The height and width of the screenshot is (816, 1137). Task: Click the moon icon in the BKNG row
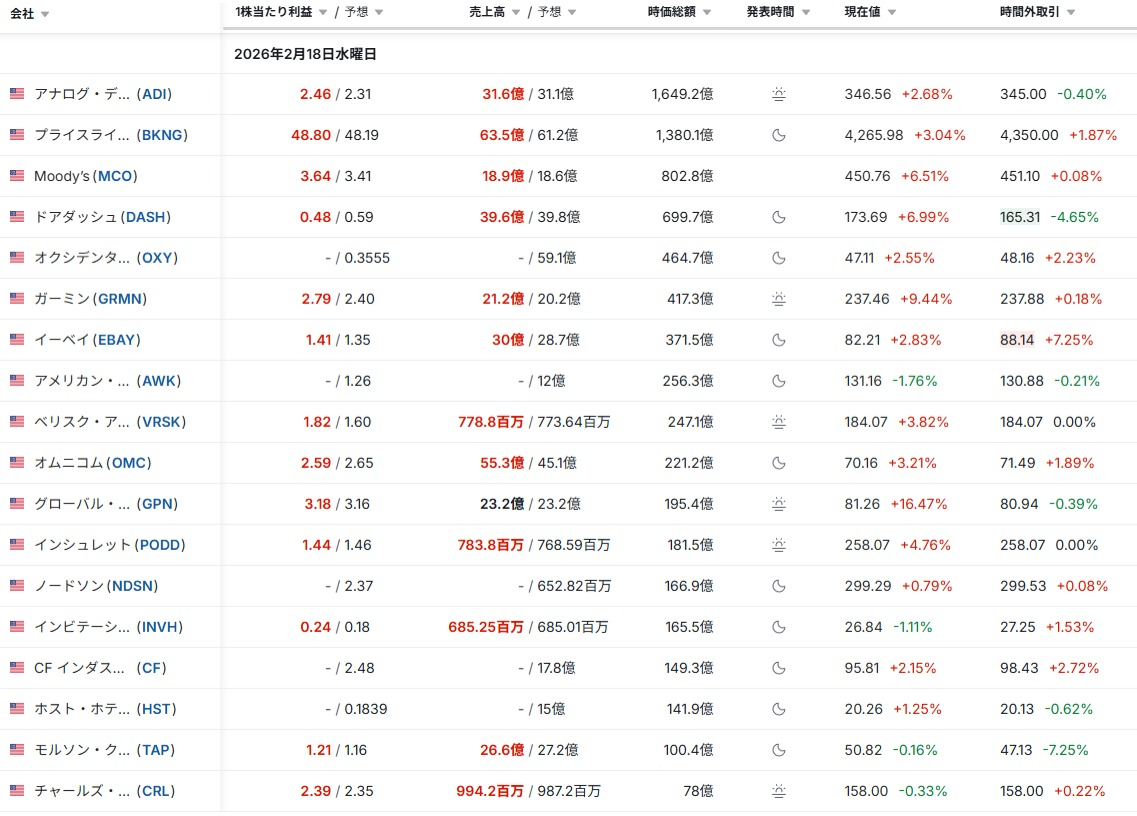[x=779, y=135]
